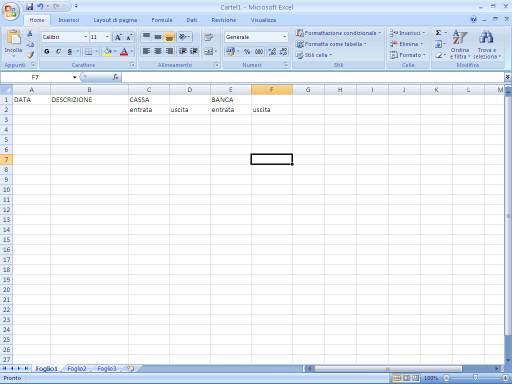Apply accounting number format icon

(x=230, y=51)
